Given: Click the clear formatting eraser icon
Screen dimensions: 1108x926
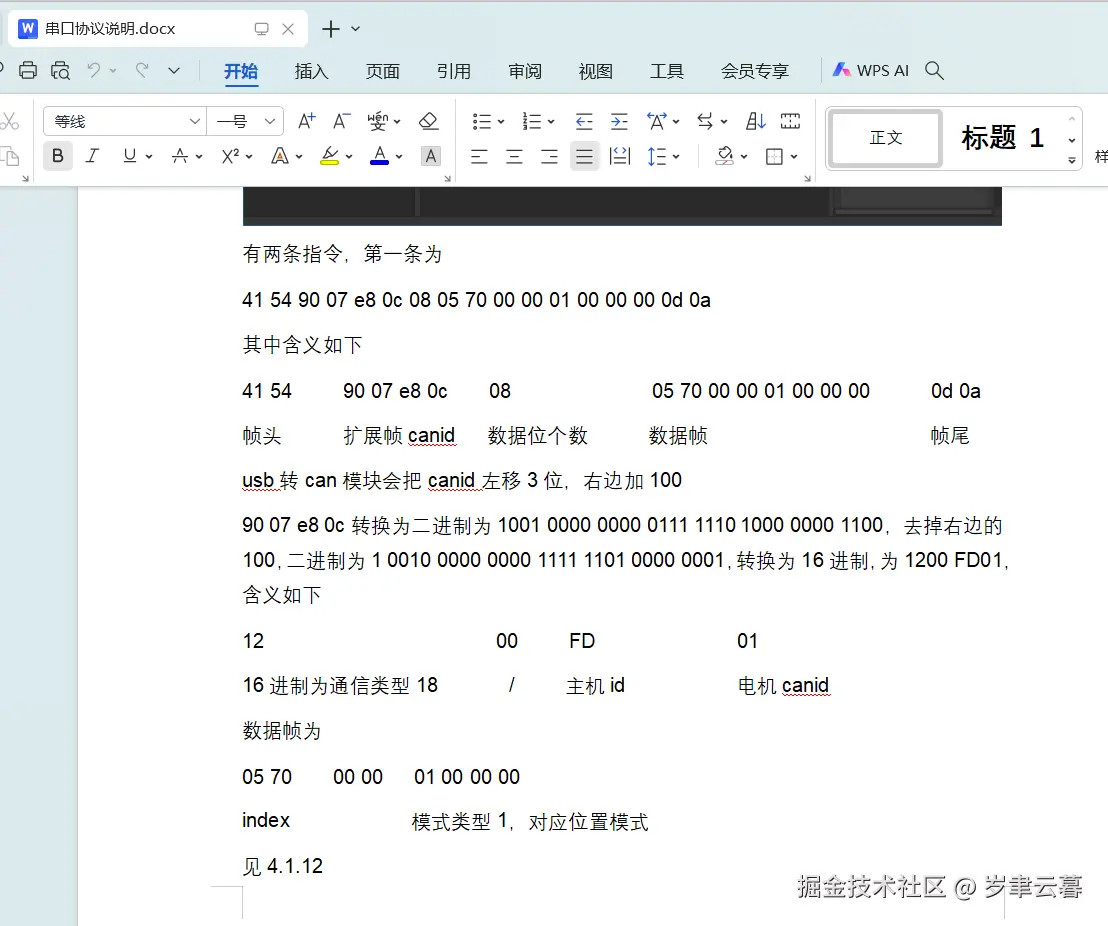Looking at the screenshot, I should [429, 121].
